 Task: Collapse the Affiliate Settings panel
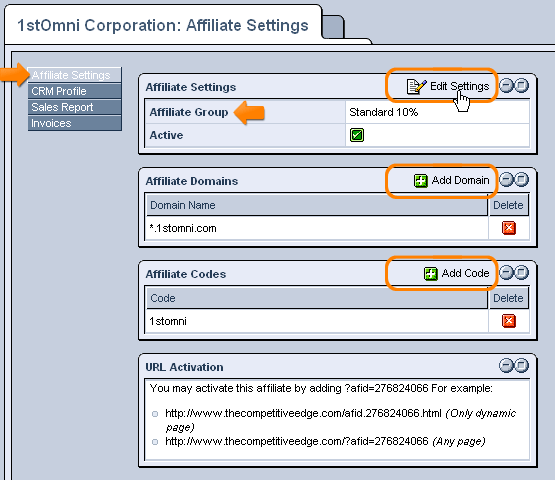click(506, 86)
